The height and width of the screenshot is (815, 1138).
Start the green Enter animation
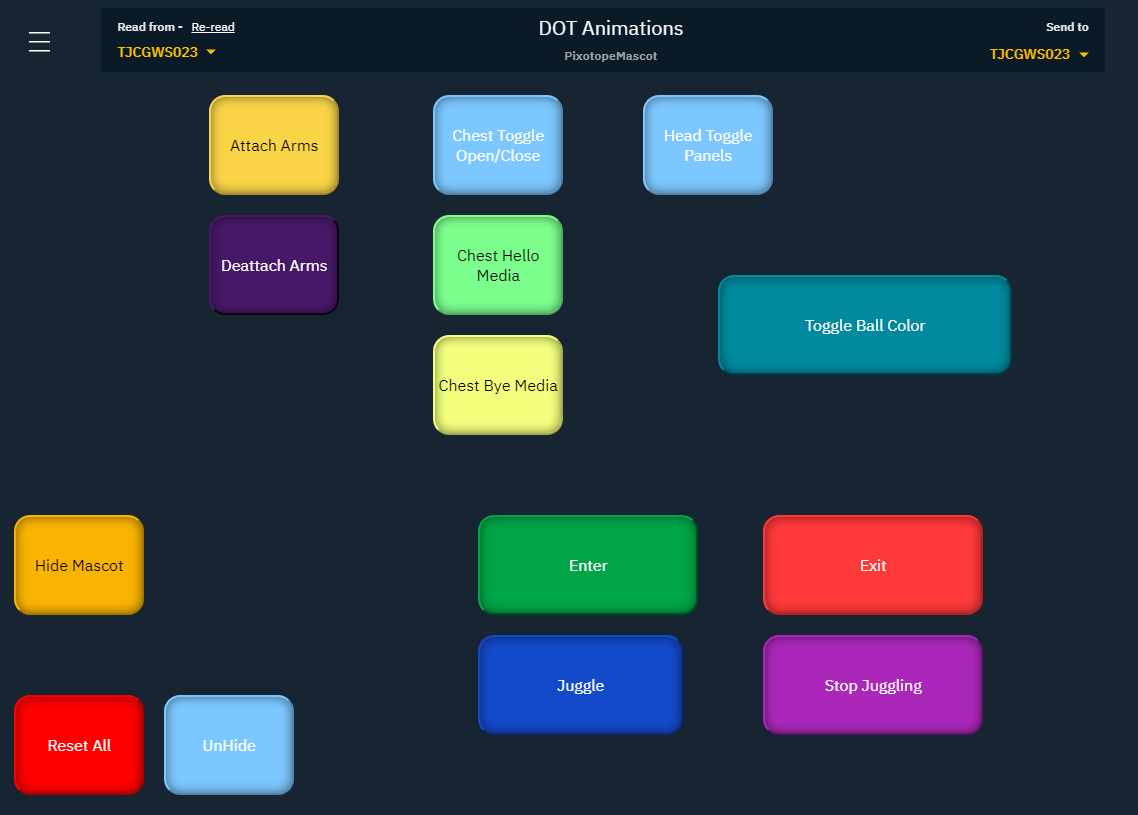click(x=587, y=566)
